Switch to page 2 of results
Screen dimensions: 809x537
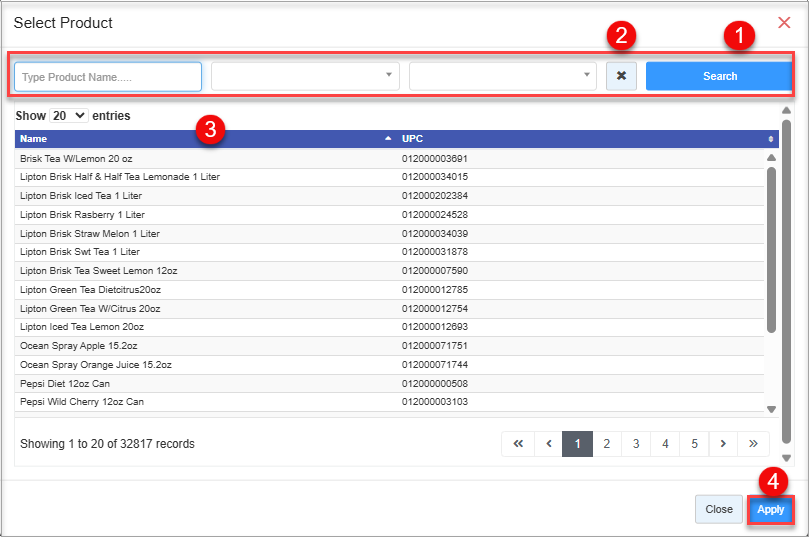606,444
